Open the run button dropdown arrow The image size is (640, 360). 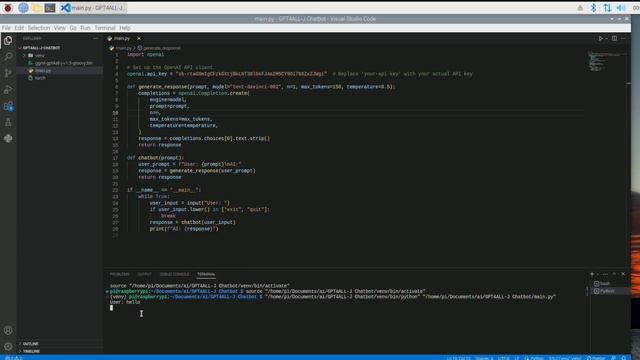(x=606, y=38)
